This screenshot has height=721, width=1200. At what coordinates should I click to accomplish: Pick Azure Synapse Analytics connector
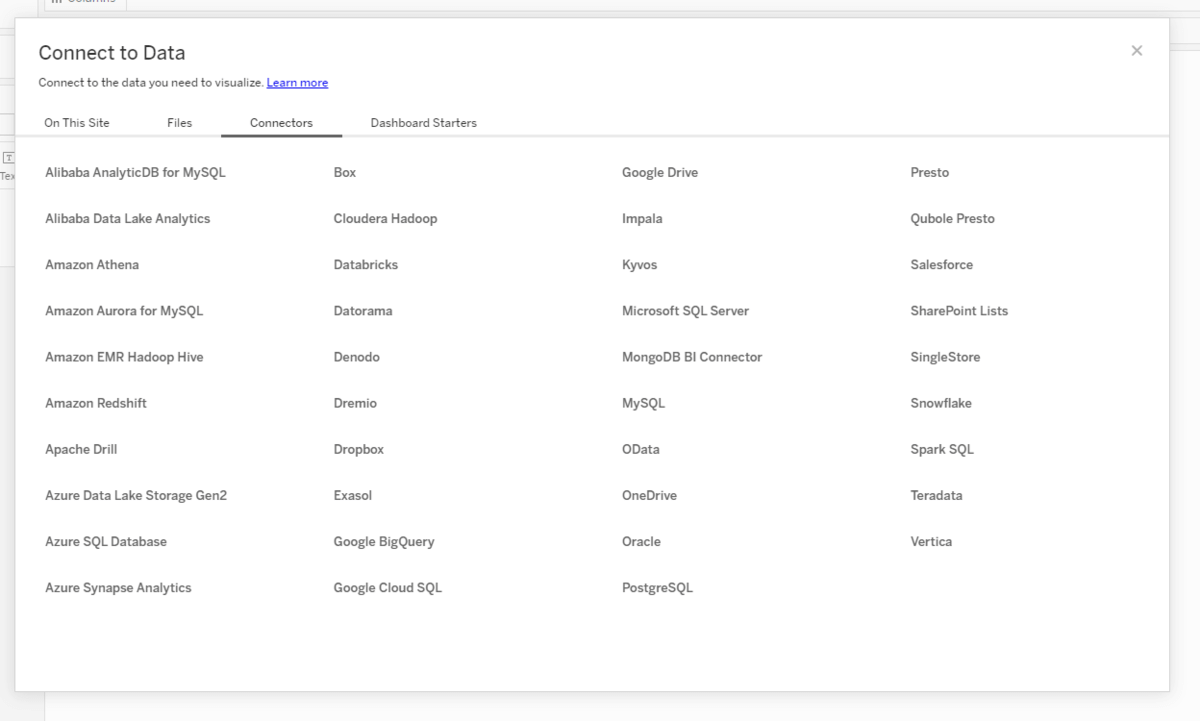[118, 588]
